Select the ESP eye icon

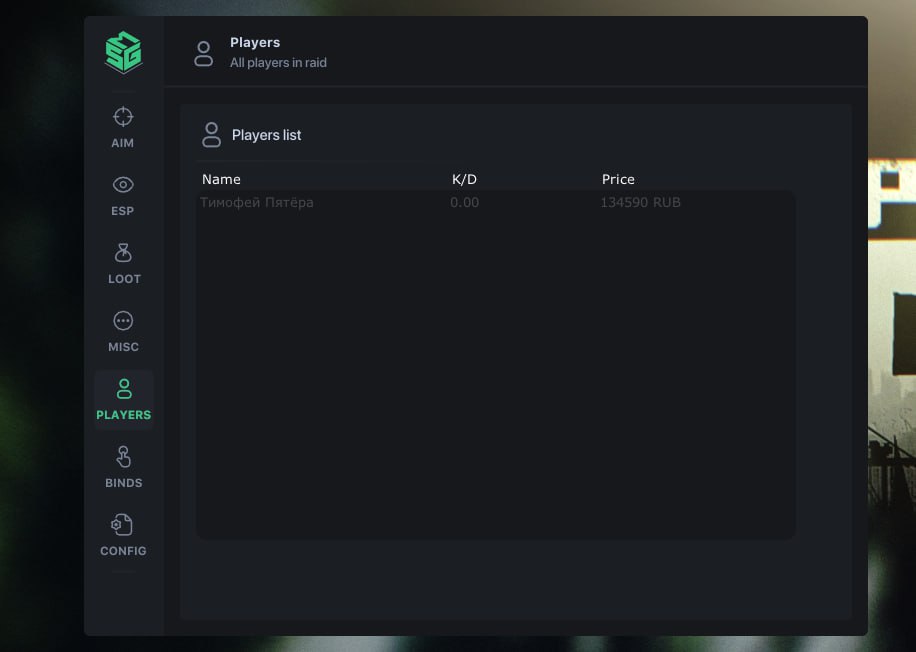coord(123,185)
